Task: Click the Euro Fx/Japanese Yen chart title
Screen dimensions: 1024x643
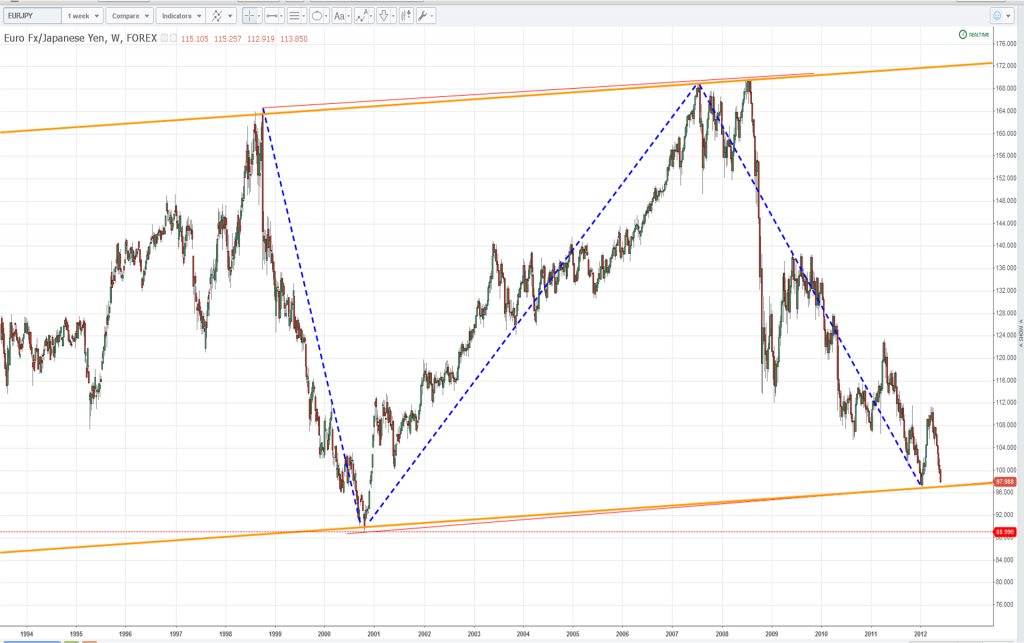Action: (x=80, y=38)
